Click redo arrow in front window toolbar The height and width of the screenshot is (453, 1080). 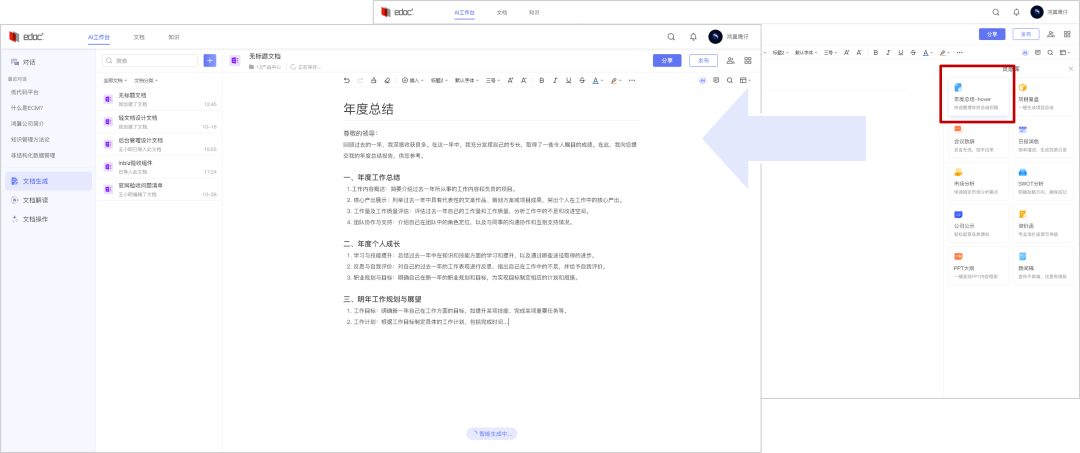360,81
